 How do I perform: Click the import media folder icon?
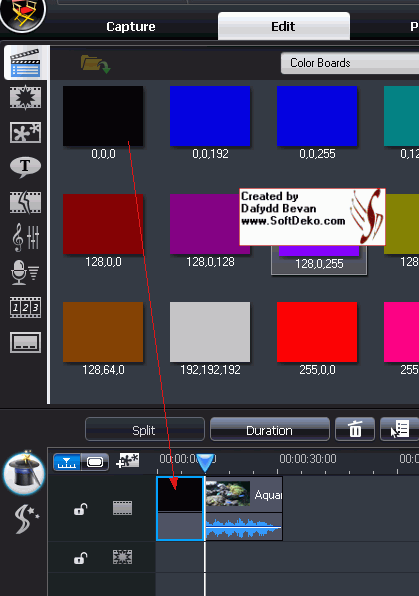click(95, 64)
